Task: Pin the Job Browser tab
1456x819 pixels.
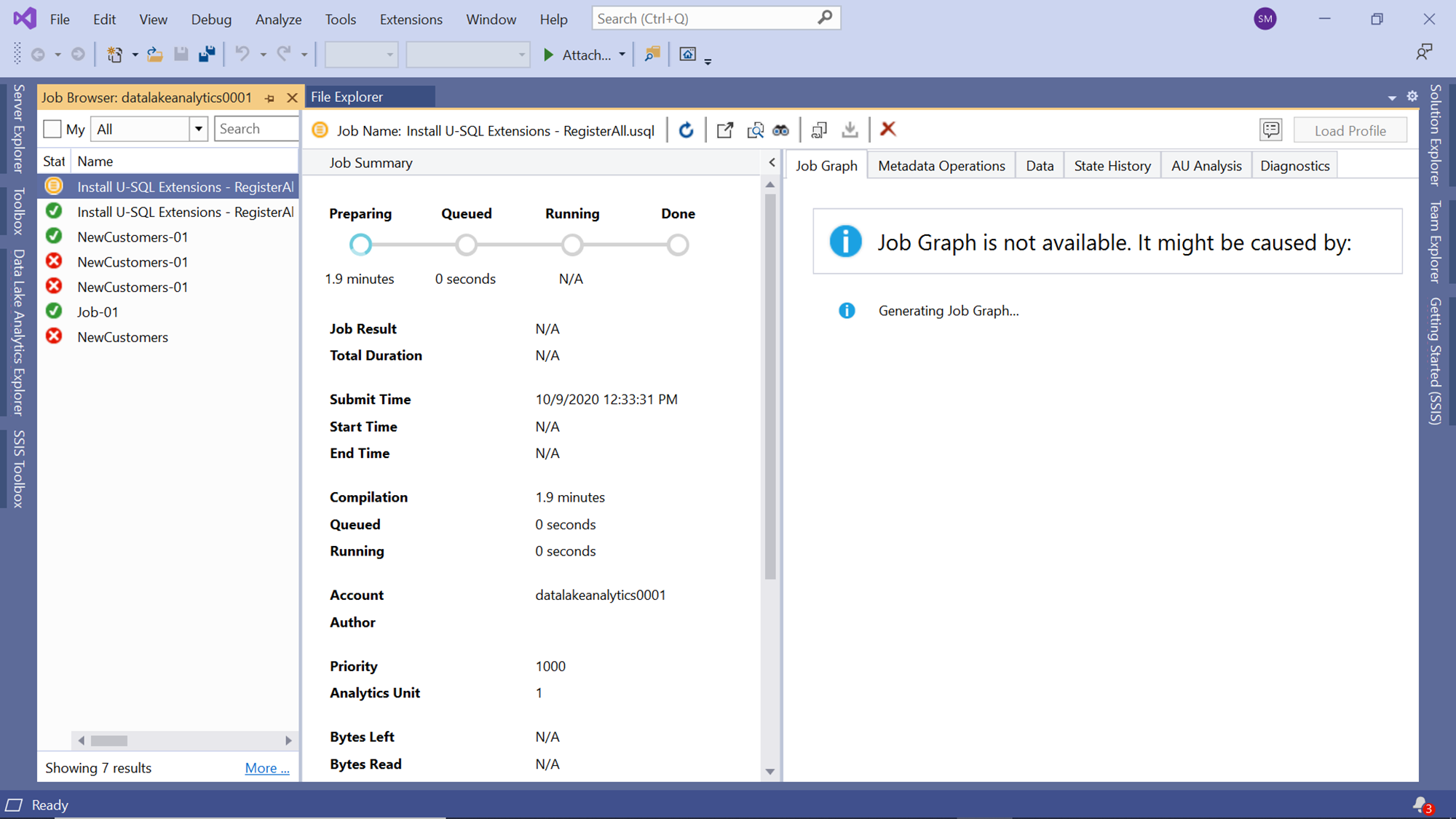Action: point(270,98)
